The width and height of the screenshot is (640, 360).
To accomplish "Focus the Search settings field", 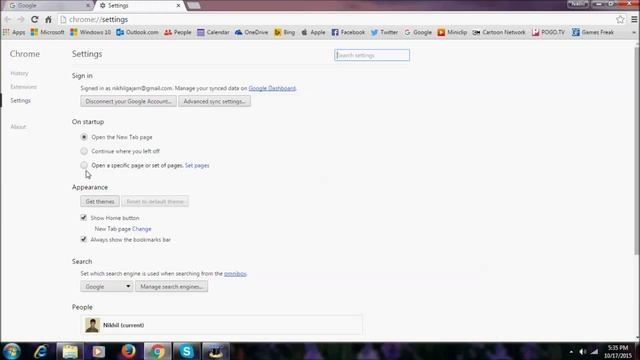I will [372, 55].
